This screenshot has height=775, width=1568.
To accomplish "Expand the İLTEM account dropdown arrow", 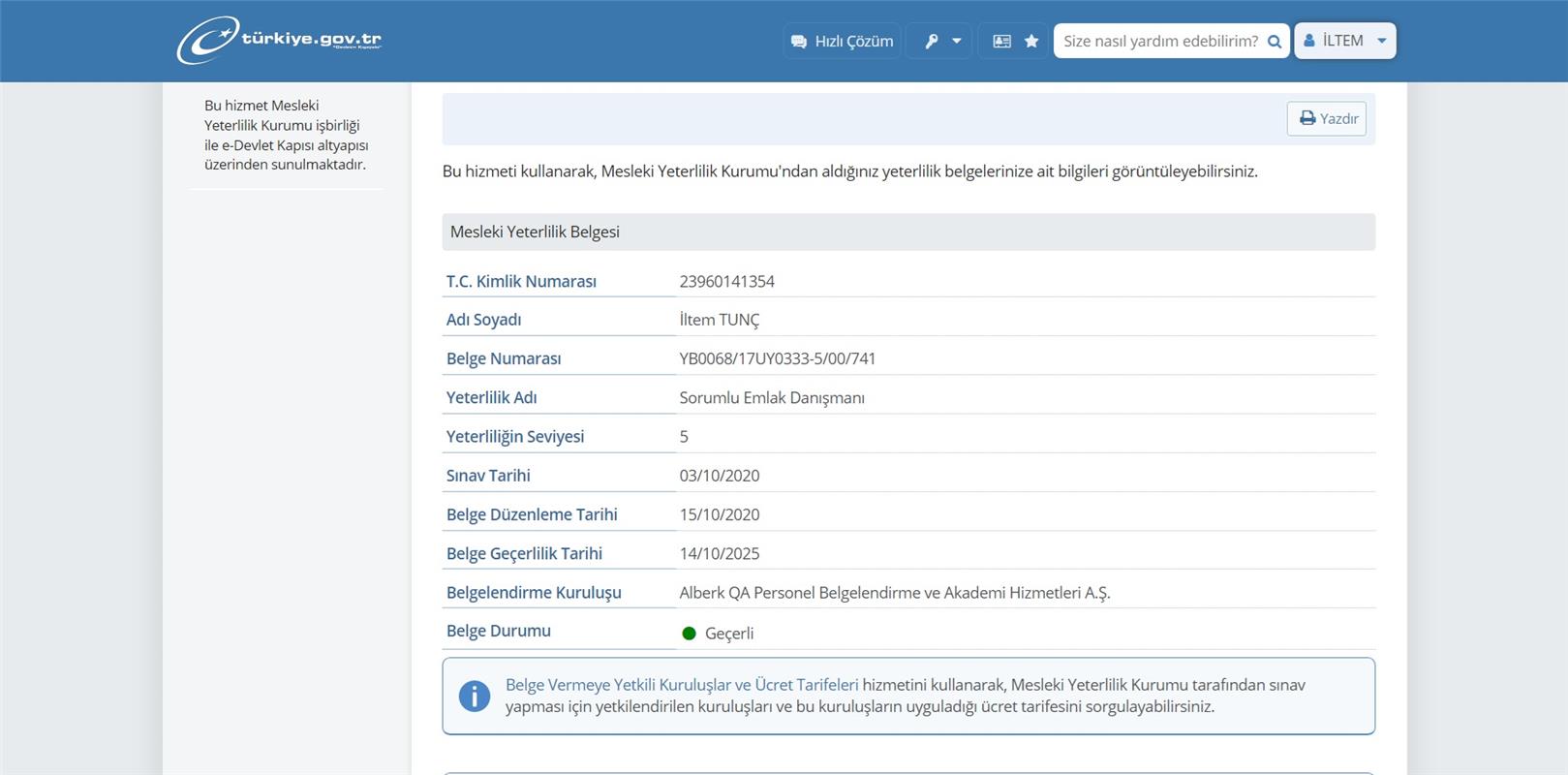I will tap(1382, 42).
